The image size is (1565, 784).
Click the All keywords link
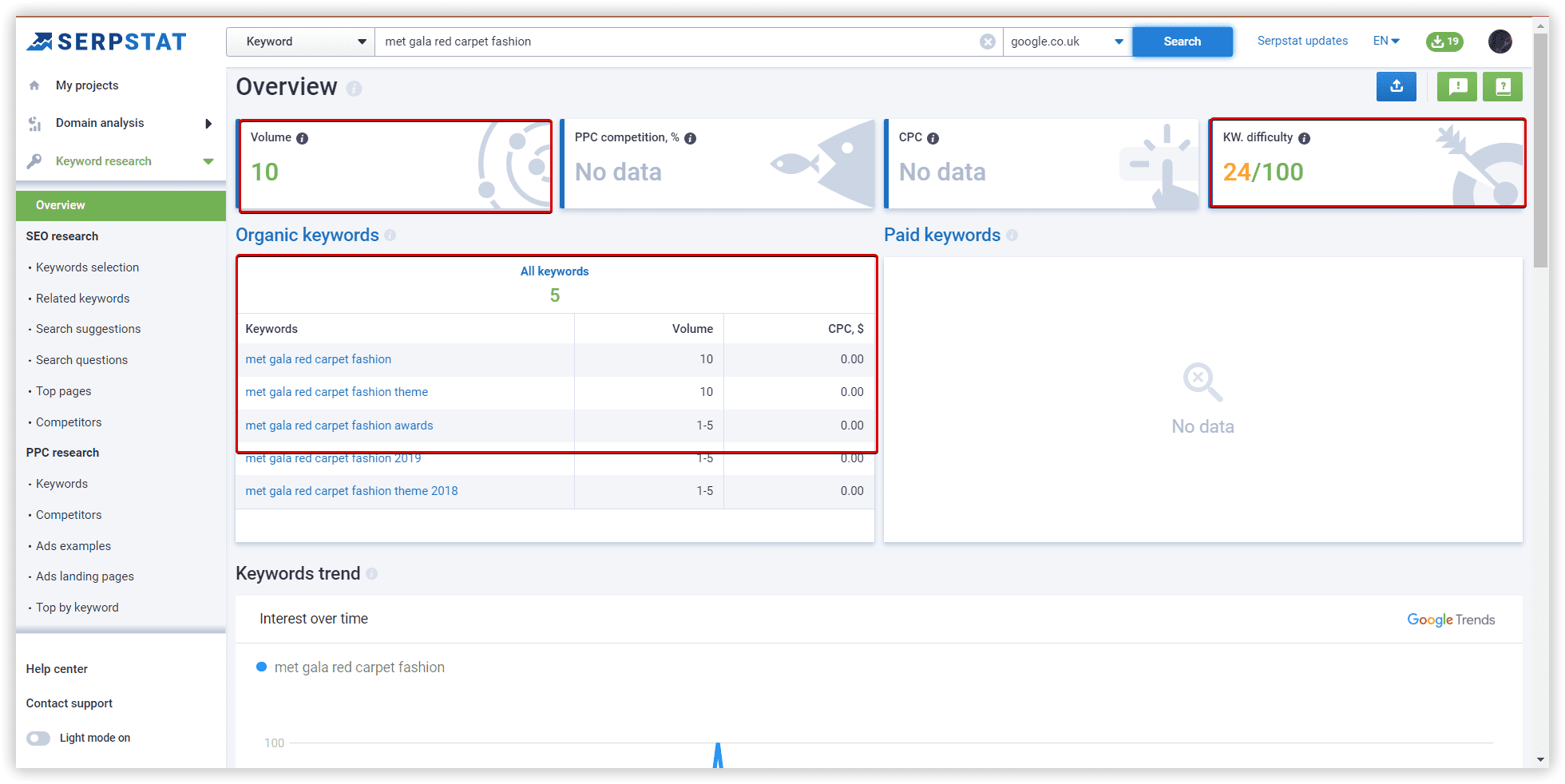point(554,271)
